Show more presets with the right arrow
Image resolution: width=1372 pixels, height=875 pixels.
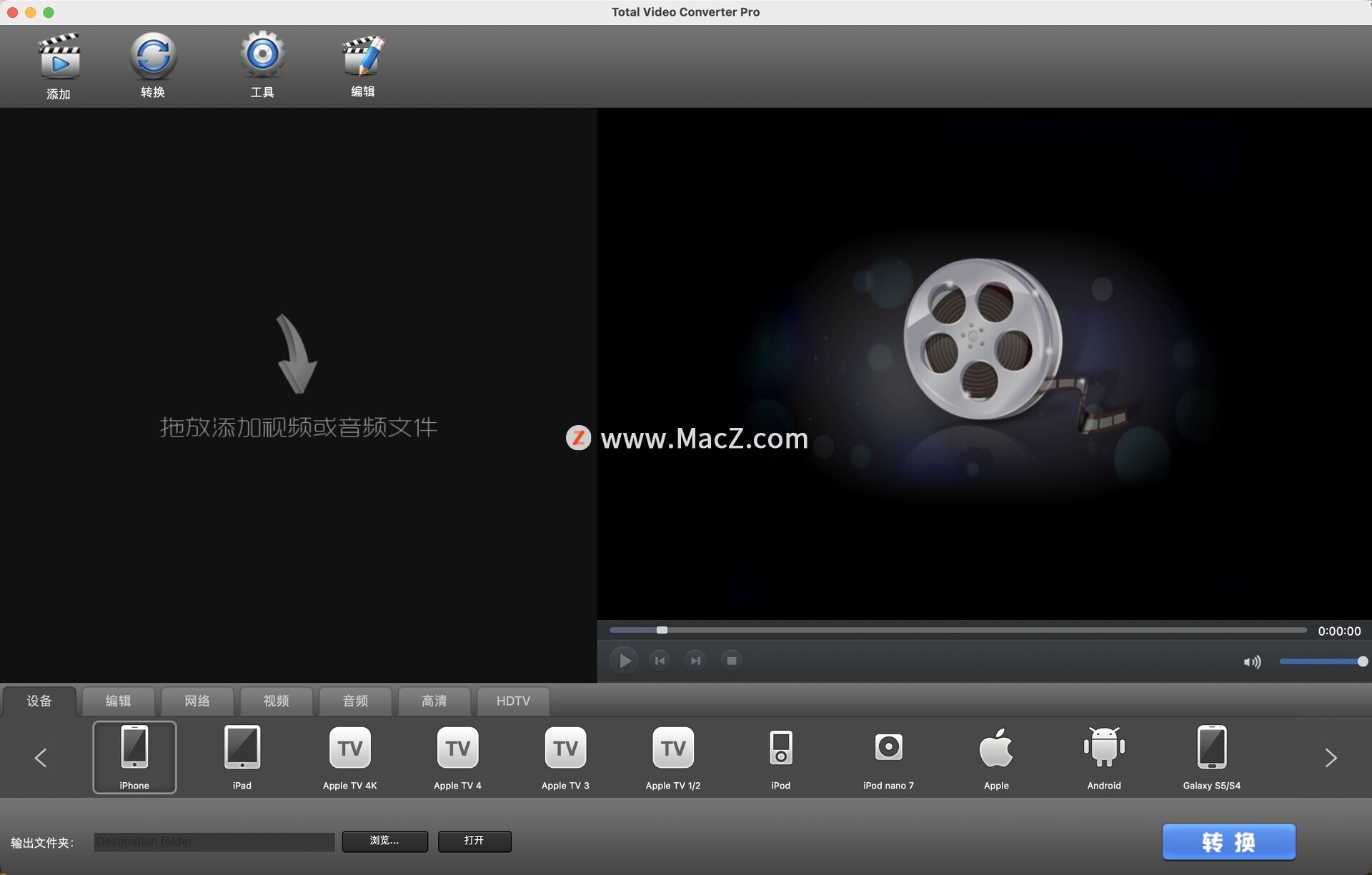point(1331,758)
